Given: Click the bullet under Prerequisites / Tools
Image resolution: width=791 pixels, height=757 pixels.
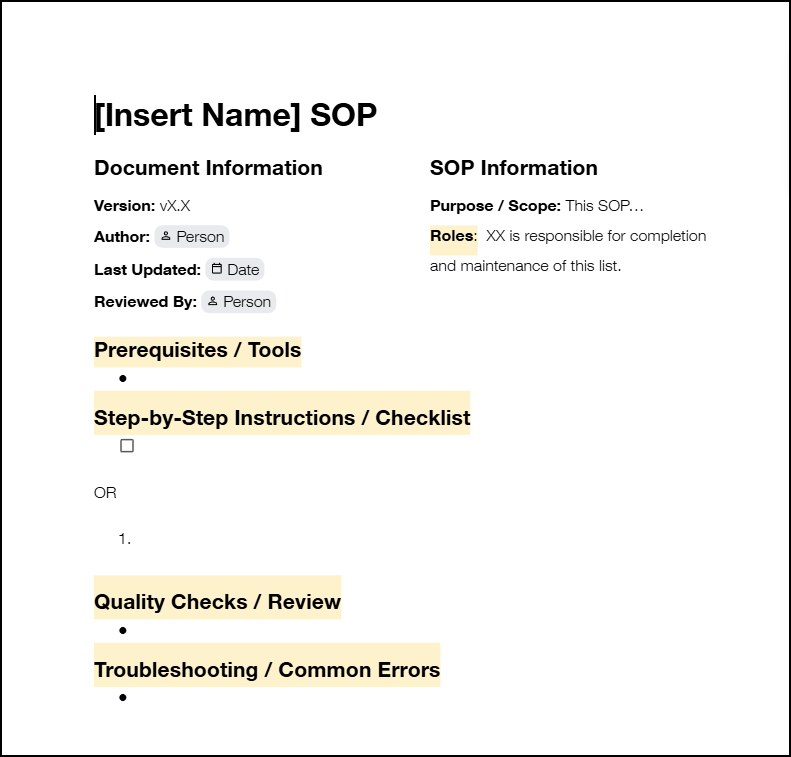Looking at the screenshot, I should (123, 378).
